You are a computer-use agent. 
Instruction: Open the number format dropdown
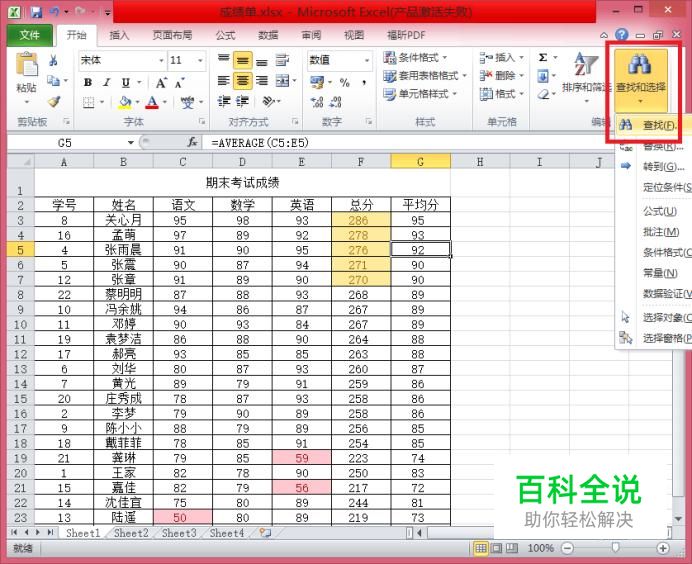pos(367,60)
